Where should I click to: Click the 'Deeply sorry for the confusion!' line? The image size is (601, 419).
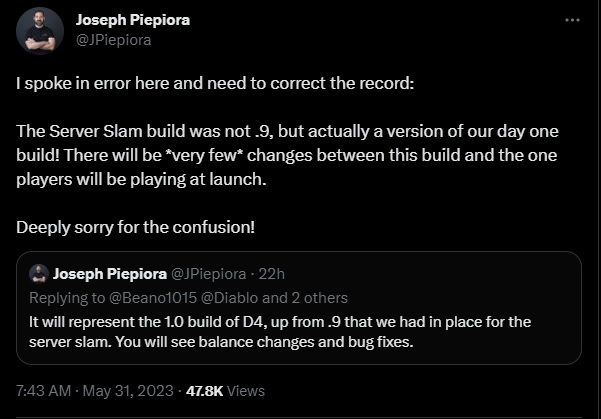(x=135, y=227)
